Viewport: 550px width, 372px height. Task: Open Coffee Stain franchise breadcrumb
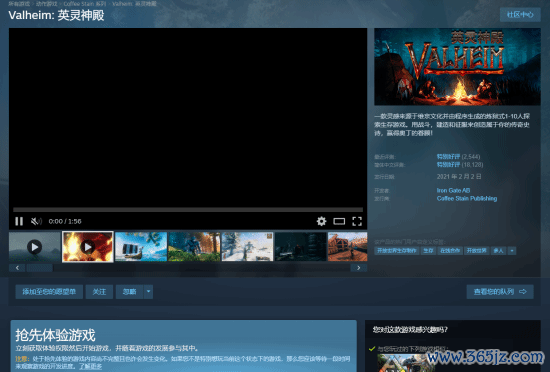tap(85, 4)
